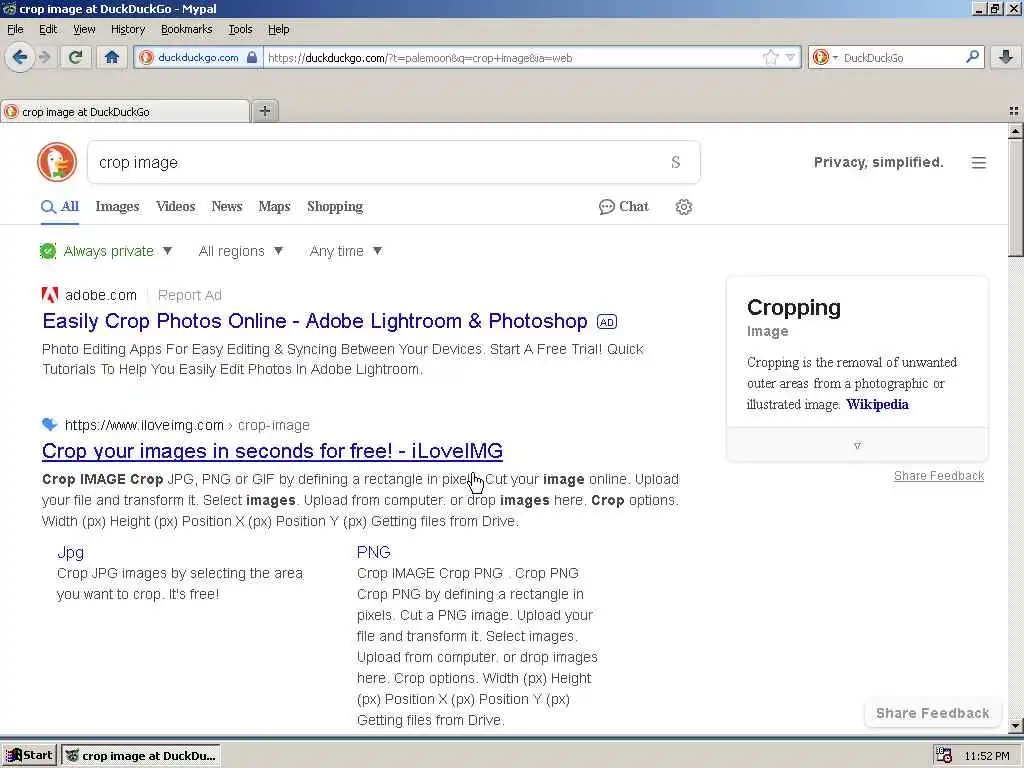Open the iloveimg.com URL breadcrumb

[x=187, y=425]
